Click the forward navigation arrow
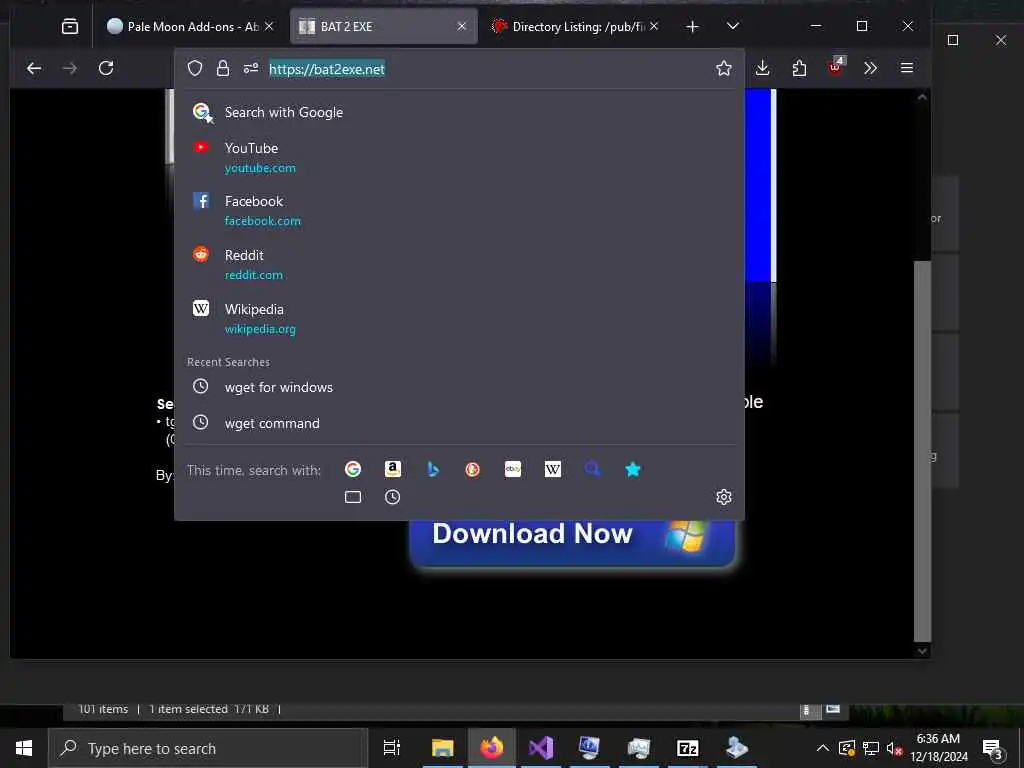Viewport: 1024px width, 768px height. tap(69, 68)
